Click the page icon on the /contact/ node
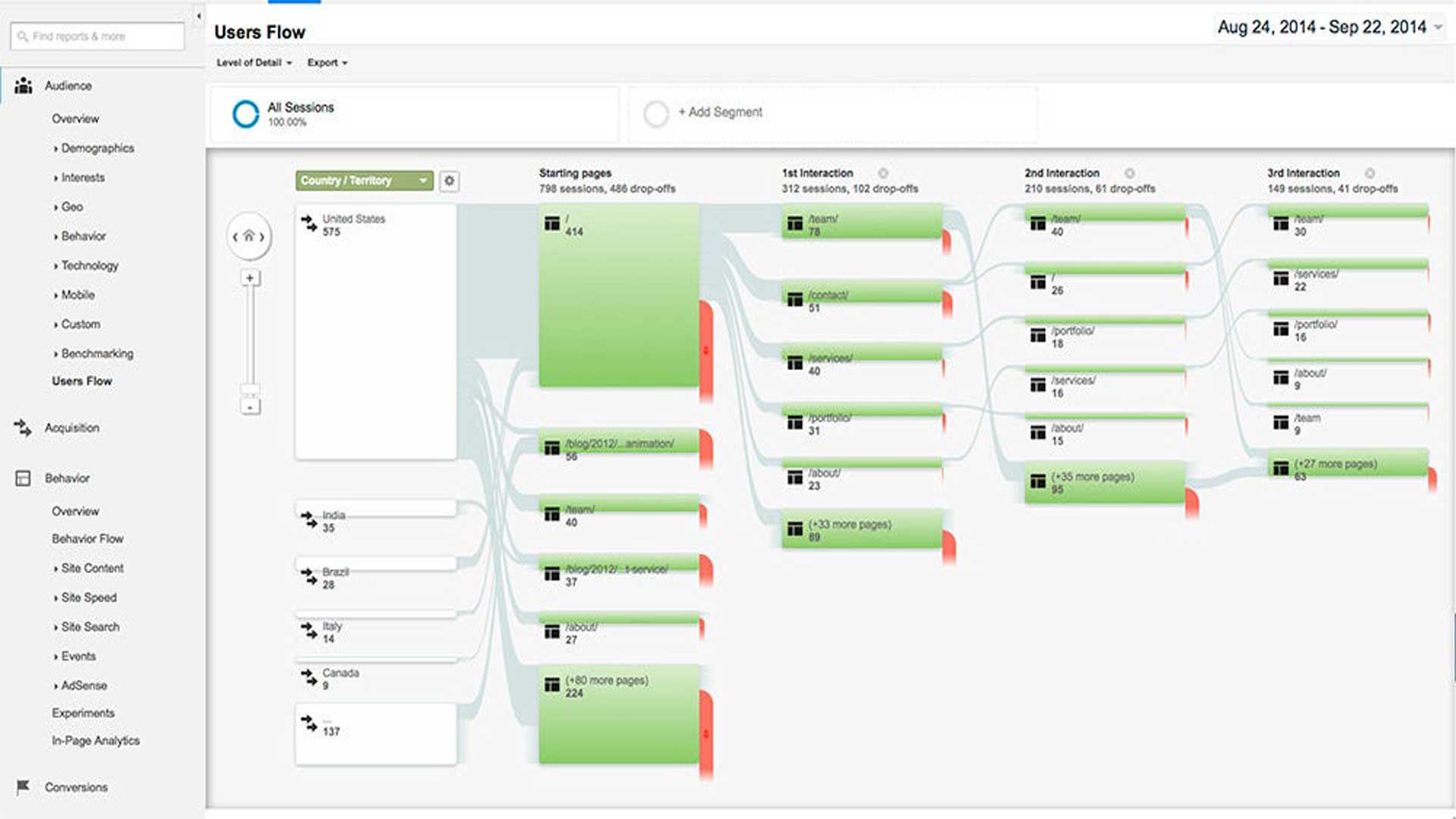The height and width of the screenshot is (819, 1456). (795, 297)
